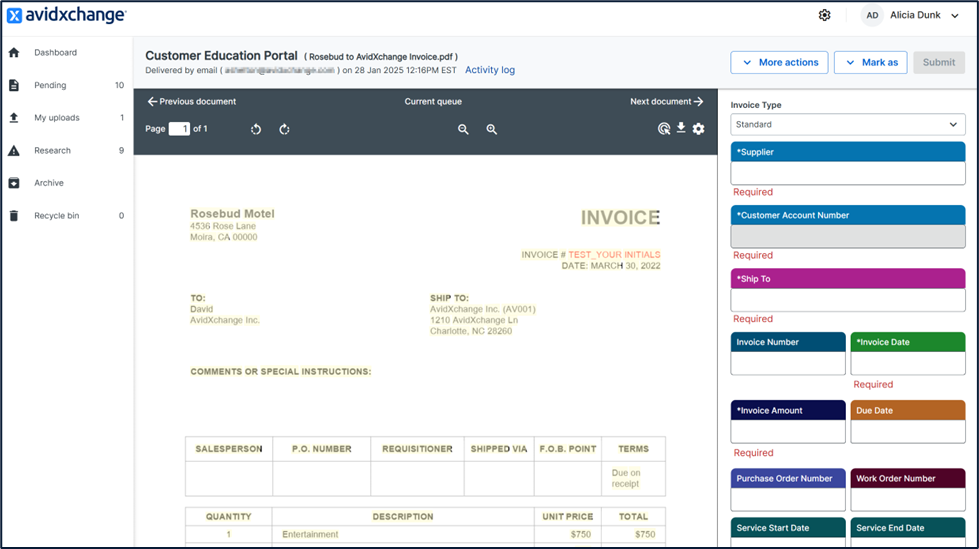Click the Supplier input field
Screen dimensions: 979x549
point(848,173)
